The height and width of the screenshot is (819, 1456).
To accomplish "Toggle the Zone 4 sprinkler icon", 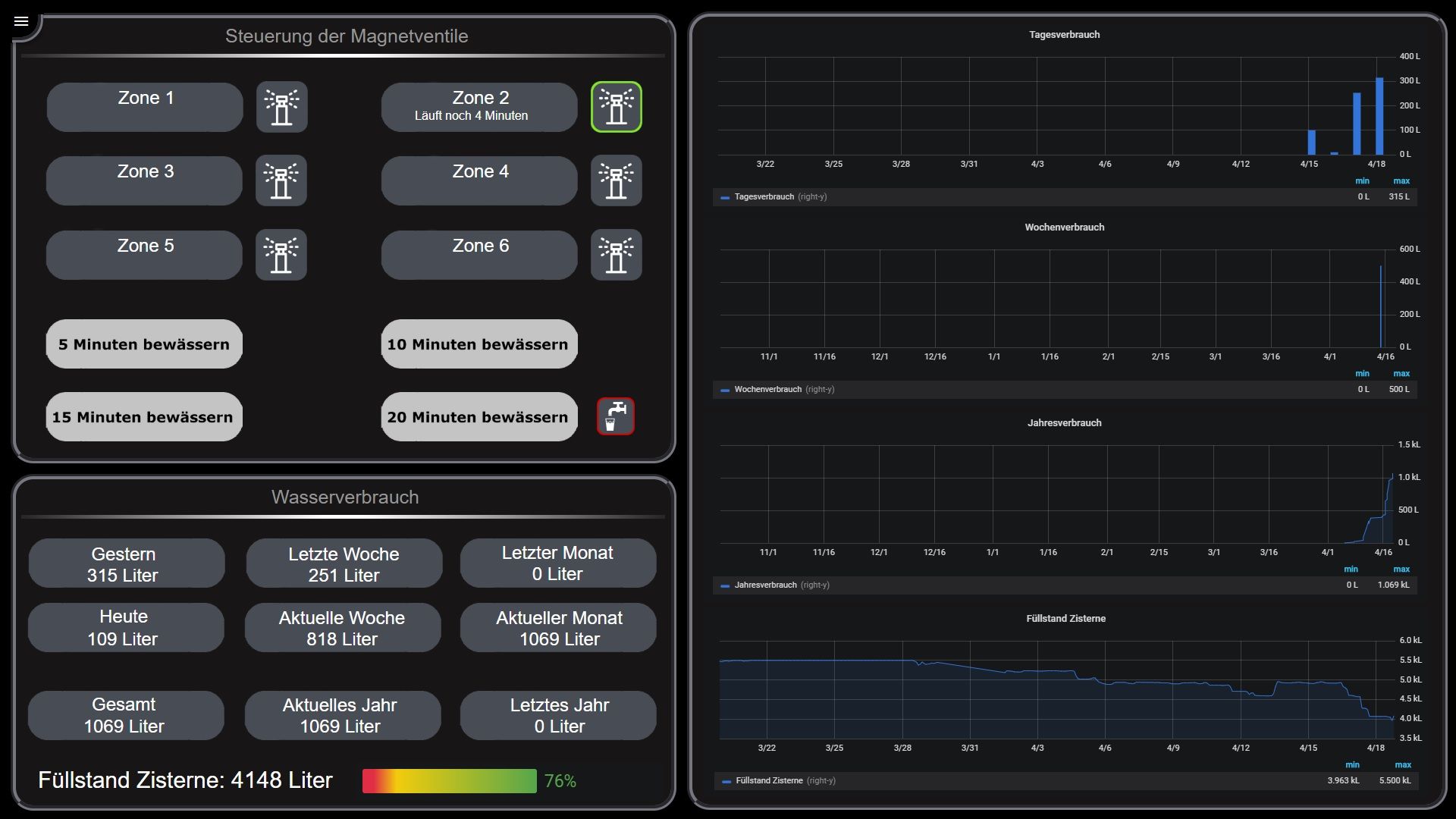I will pyautogui.click(x=616, y=180).
